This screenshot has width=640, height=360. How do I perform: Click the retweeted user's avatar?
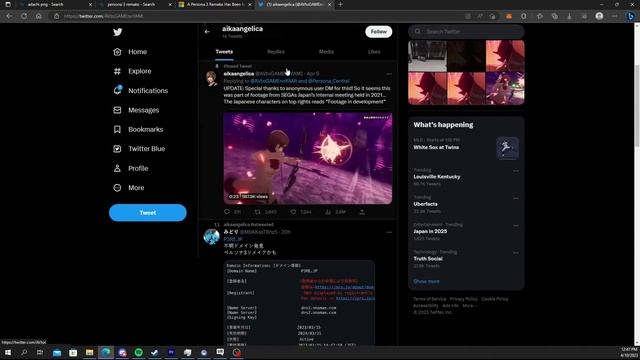pos(211,237)
